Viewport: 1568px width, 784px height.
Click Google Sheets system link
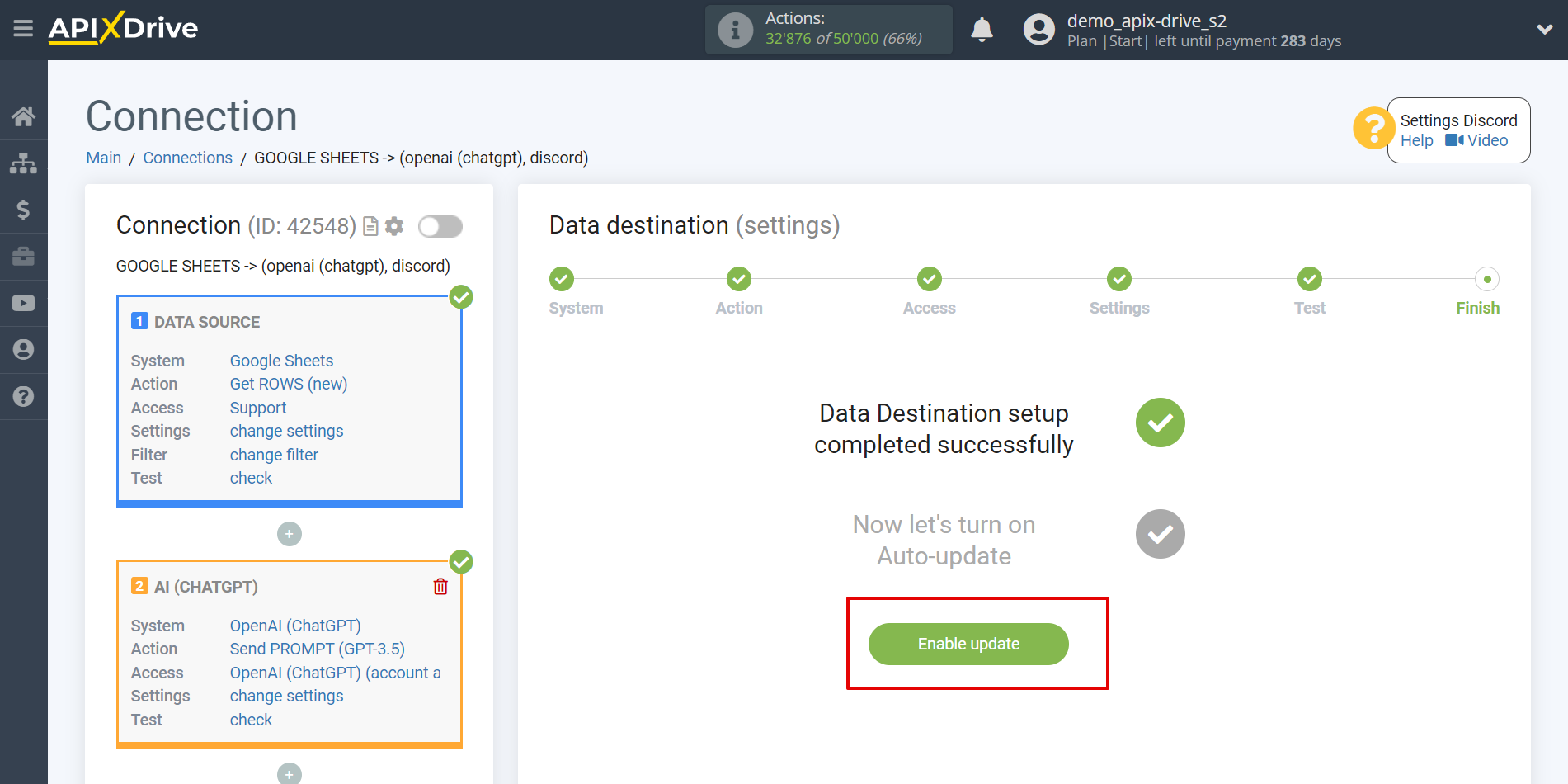click(x=281, y=361)
